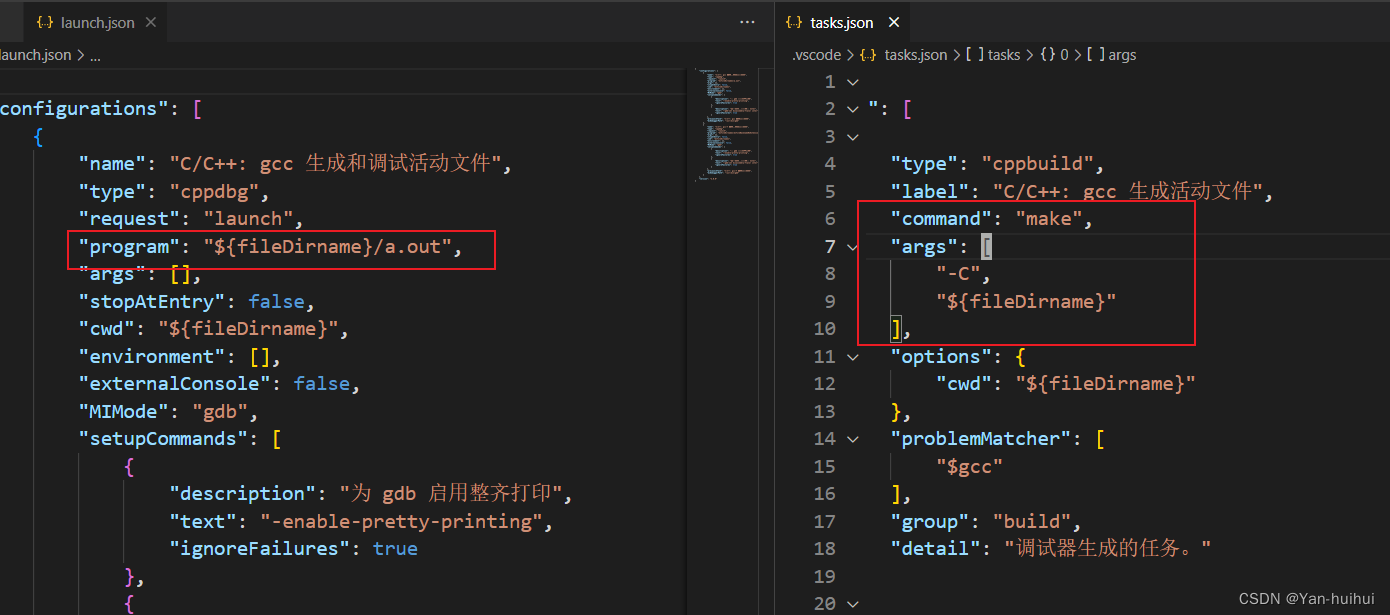Screen dimensions: 1390x615
Task: Click the JSON icon on launch.json tab
Action: tap(43, 20)
